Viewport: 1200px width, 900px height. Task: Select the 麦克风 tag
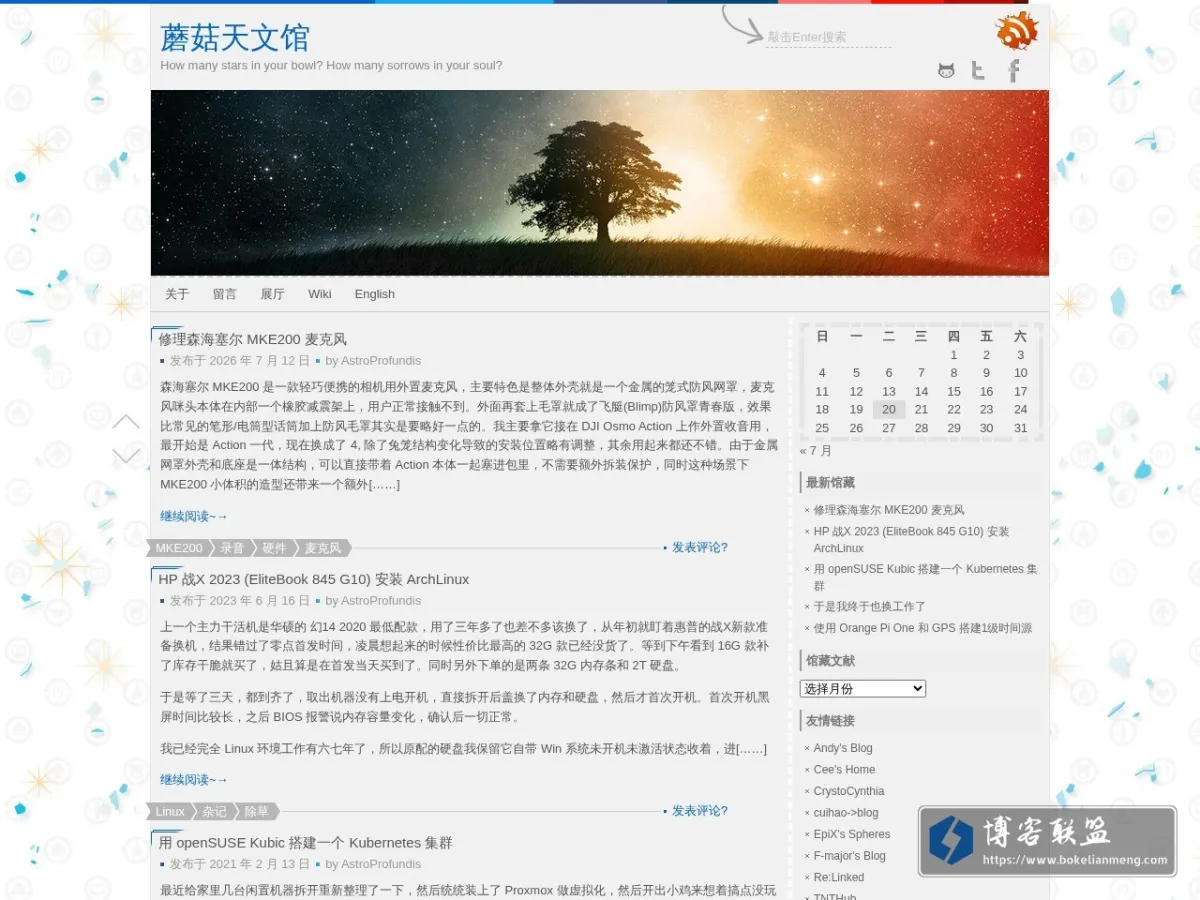click(x=322, y=548)
